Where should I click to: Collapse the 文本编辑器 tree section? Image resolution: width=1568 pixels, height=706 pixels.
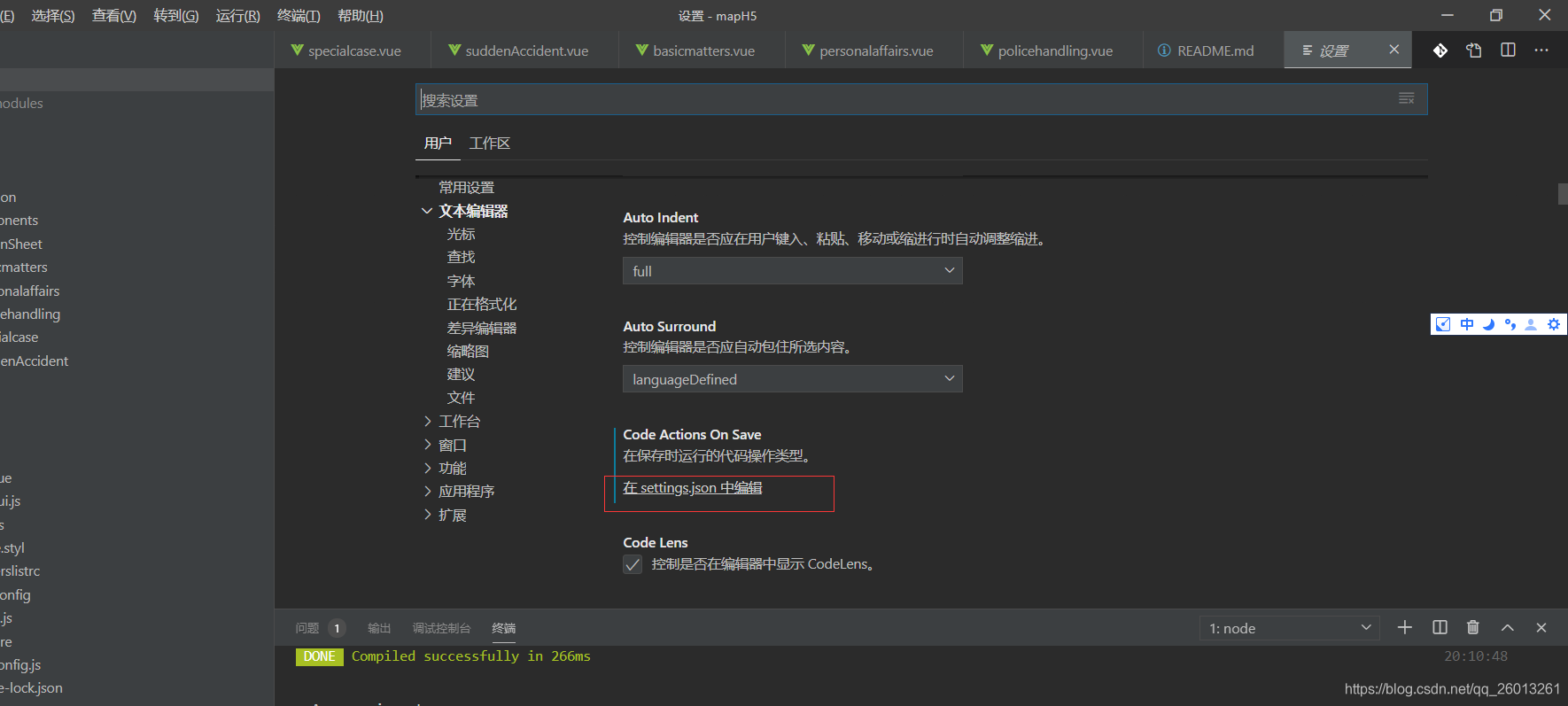pyautogui.click(x=427, y=211)
